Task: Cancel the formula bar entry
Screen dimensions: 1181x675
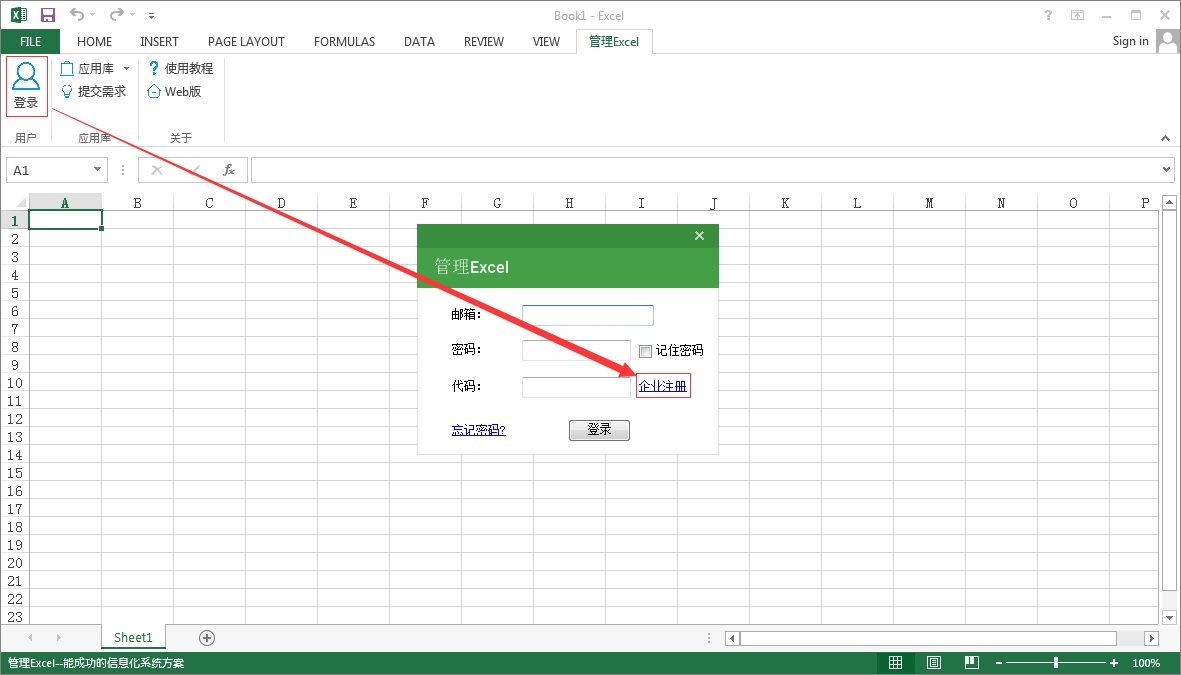Action: point(157,170)
